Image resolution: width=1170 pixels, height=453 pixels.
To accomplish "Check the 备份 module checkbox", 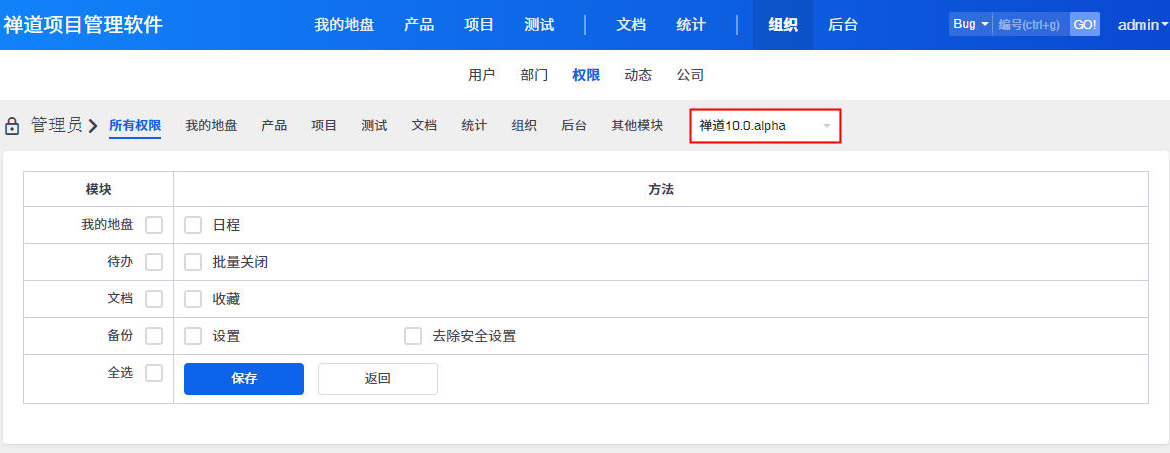I will tap(154, 336).
